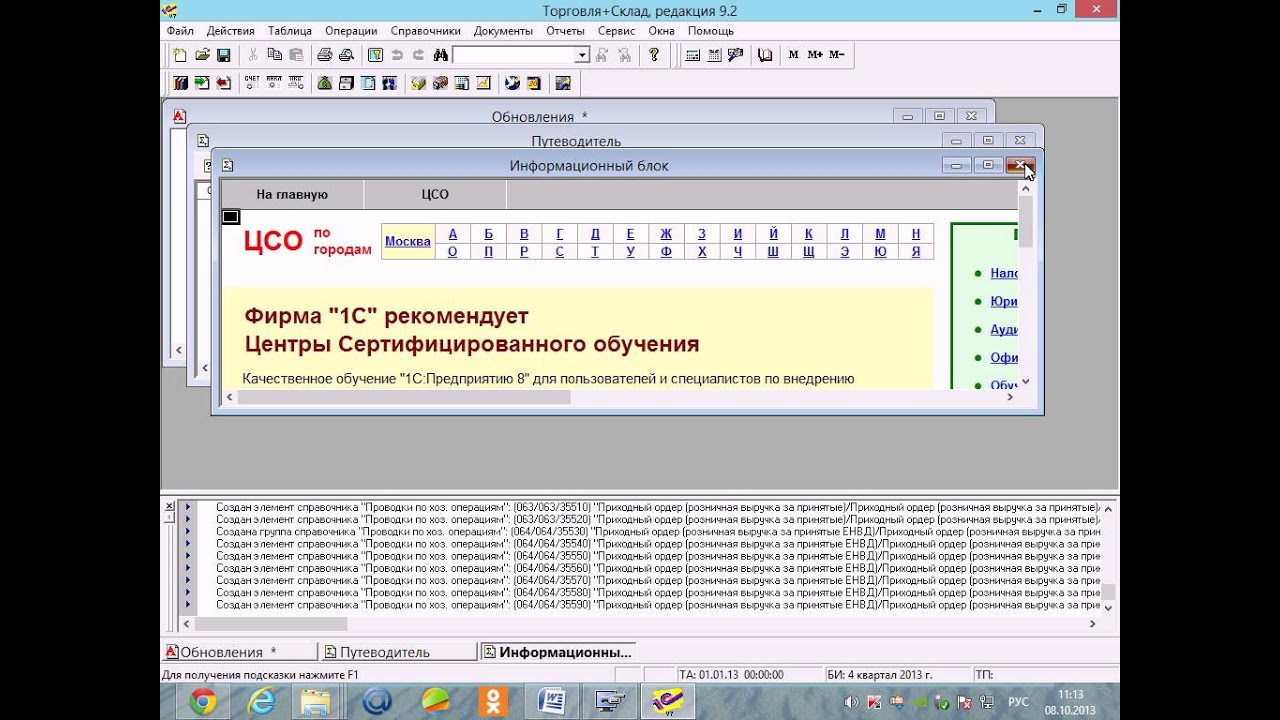
Task: Click the red arrow document icon
Action: tap(224, 83)
